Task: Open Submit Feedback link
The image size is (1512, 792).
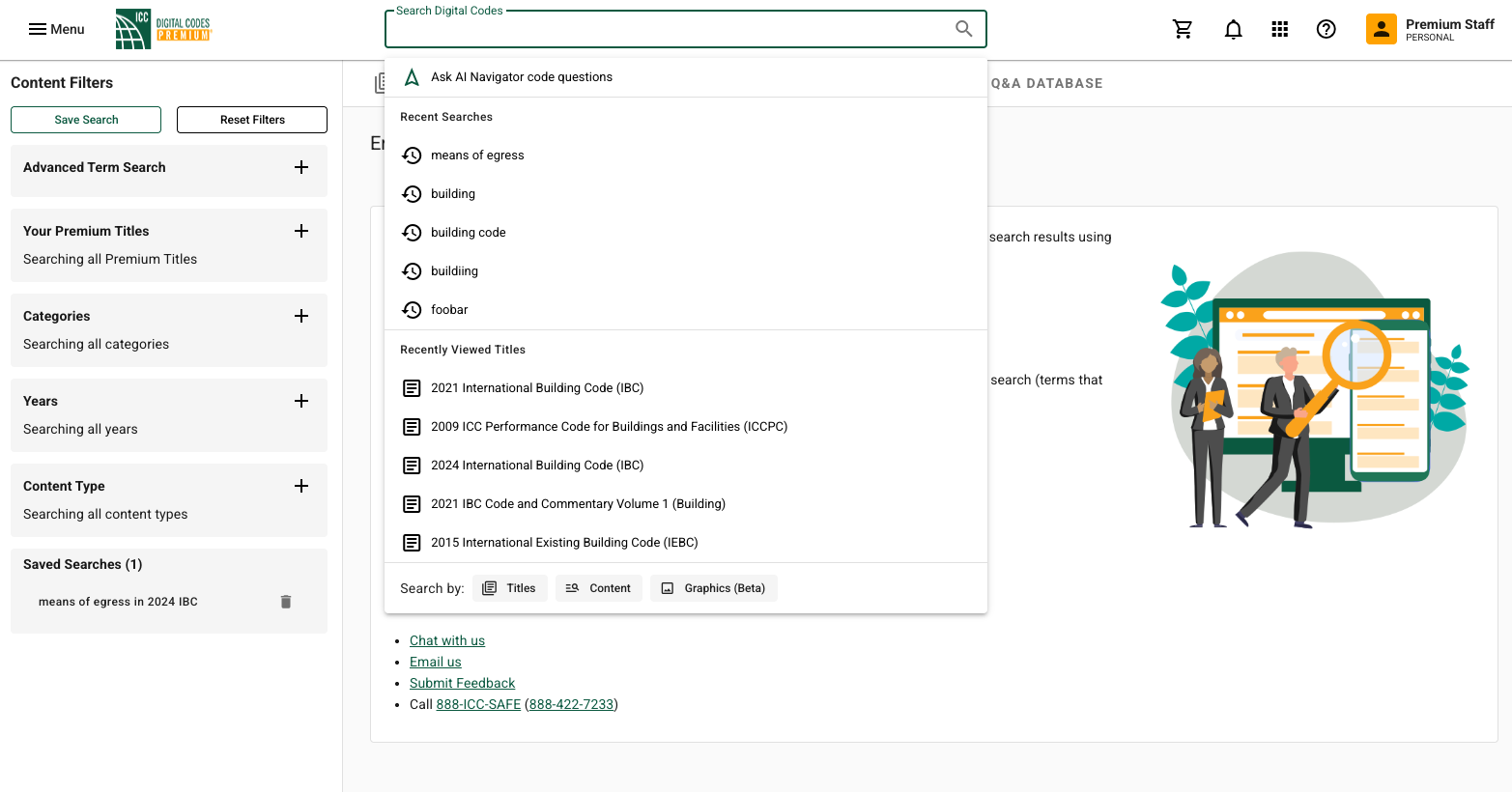Action: (462, 683)
